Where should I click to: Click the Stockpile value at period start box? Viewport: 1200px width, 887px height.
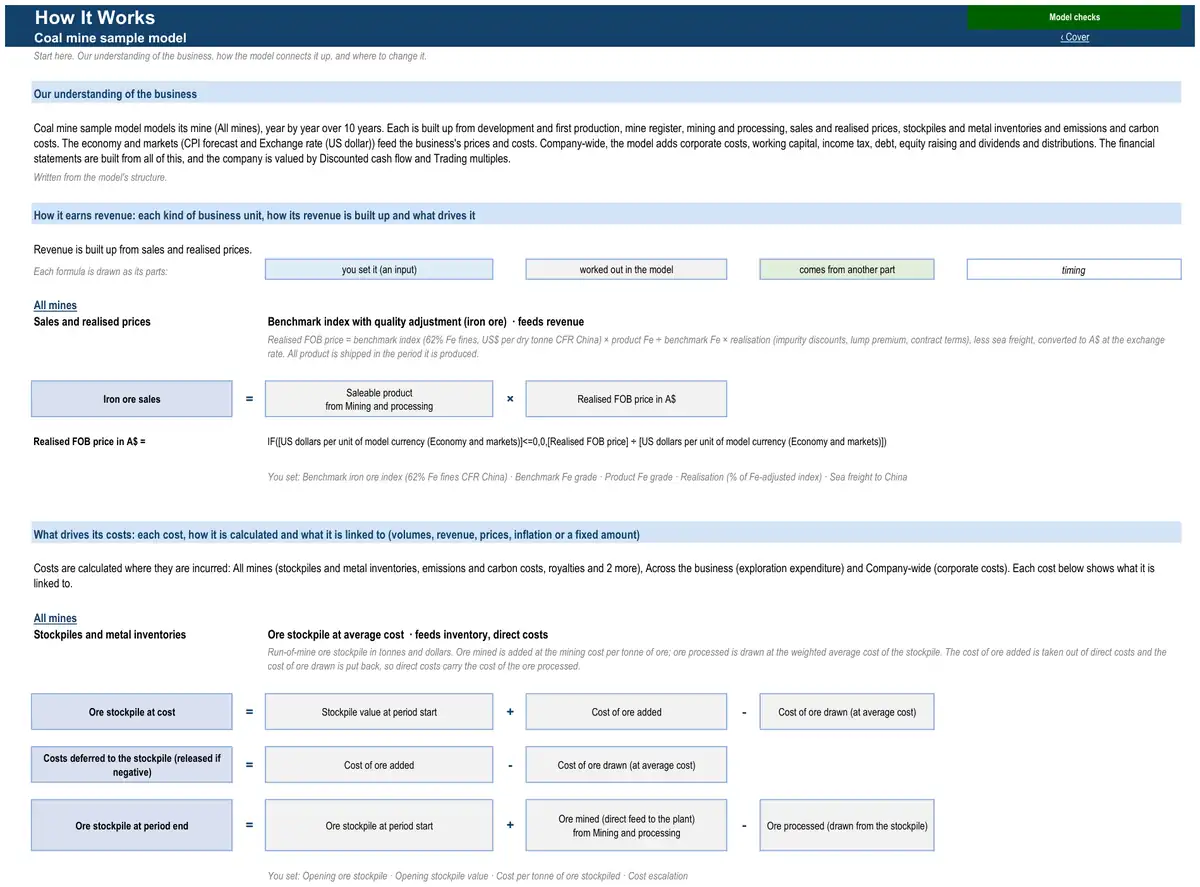(379, 712)
